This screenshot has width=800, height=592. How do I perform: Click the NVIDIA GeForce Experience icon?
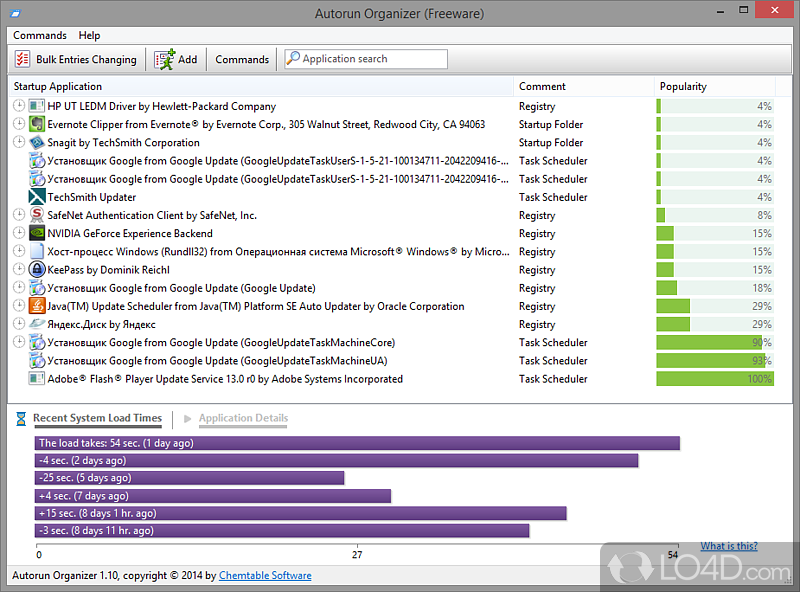point(37,234)
